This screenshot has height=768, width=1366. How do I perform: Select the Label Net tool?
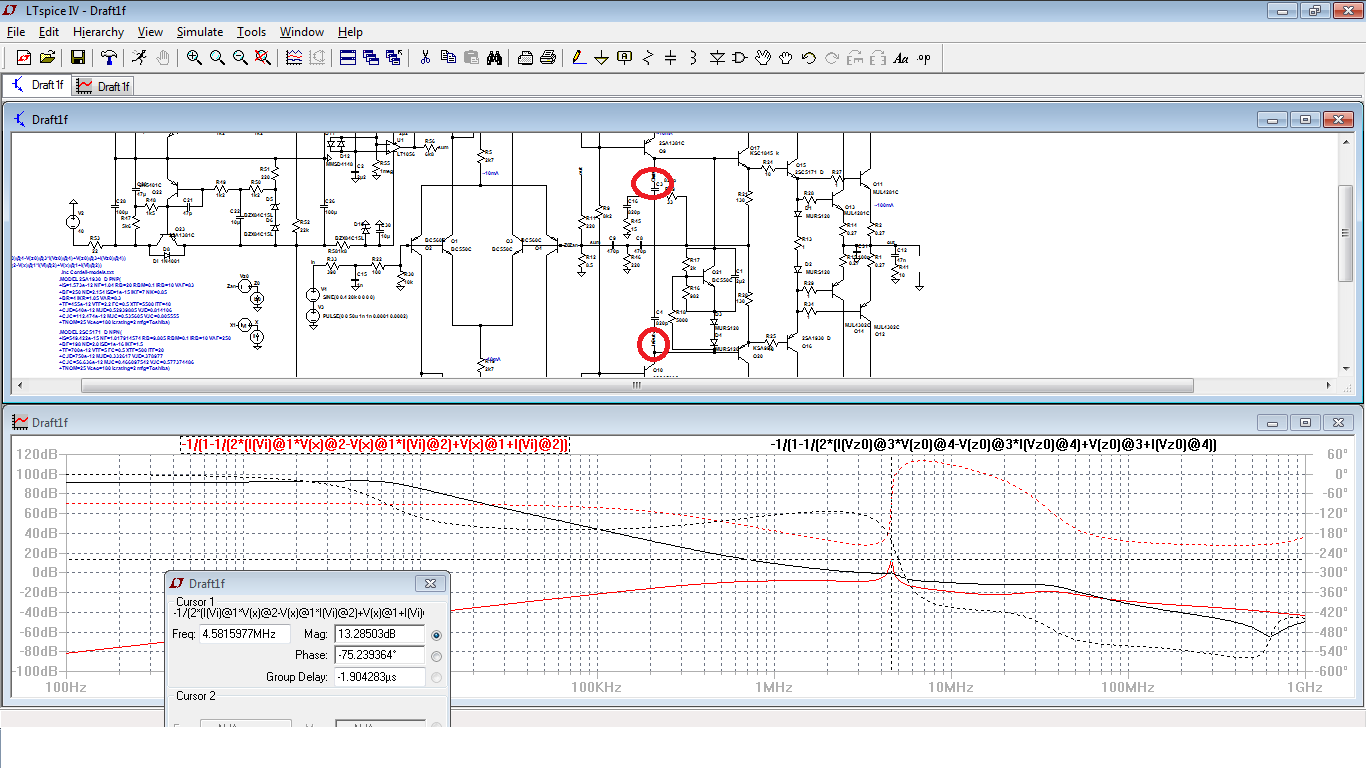coord(625,58)
